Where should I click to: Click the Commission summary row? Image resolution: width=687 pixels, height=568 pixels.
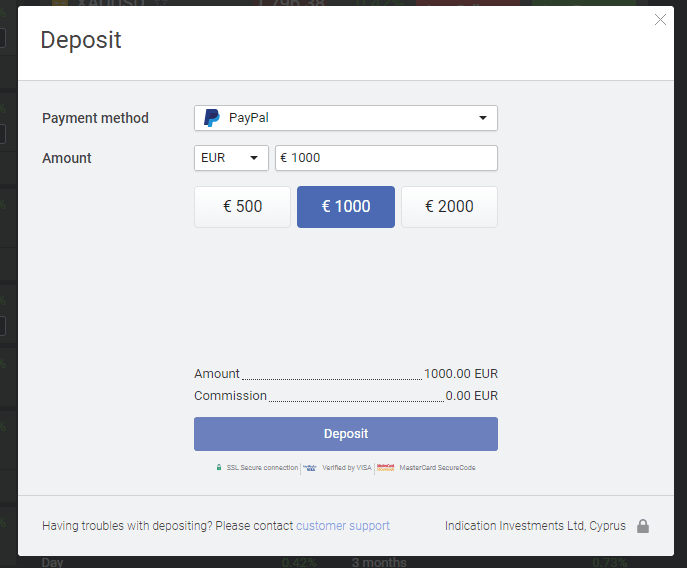click(345, 396)
